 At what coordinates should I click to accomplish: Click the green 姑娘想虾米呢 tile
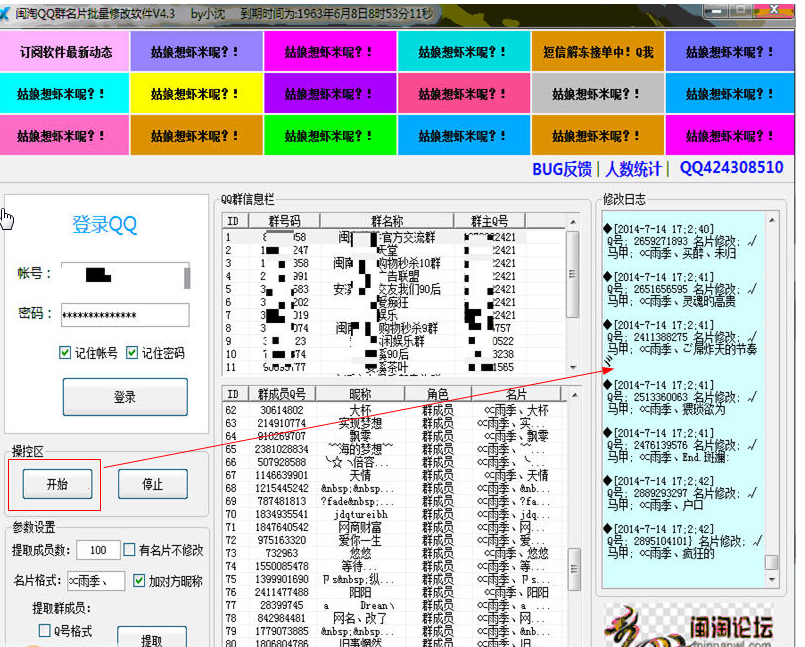pos(330,136)
